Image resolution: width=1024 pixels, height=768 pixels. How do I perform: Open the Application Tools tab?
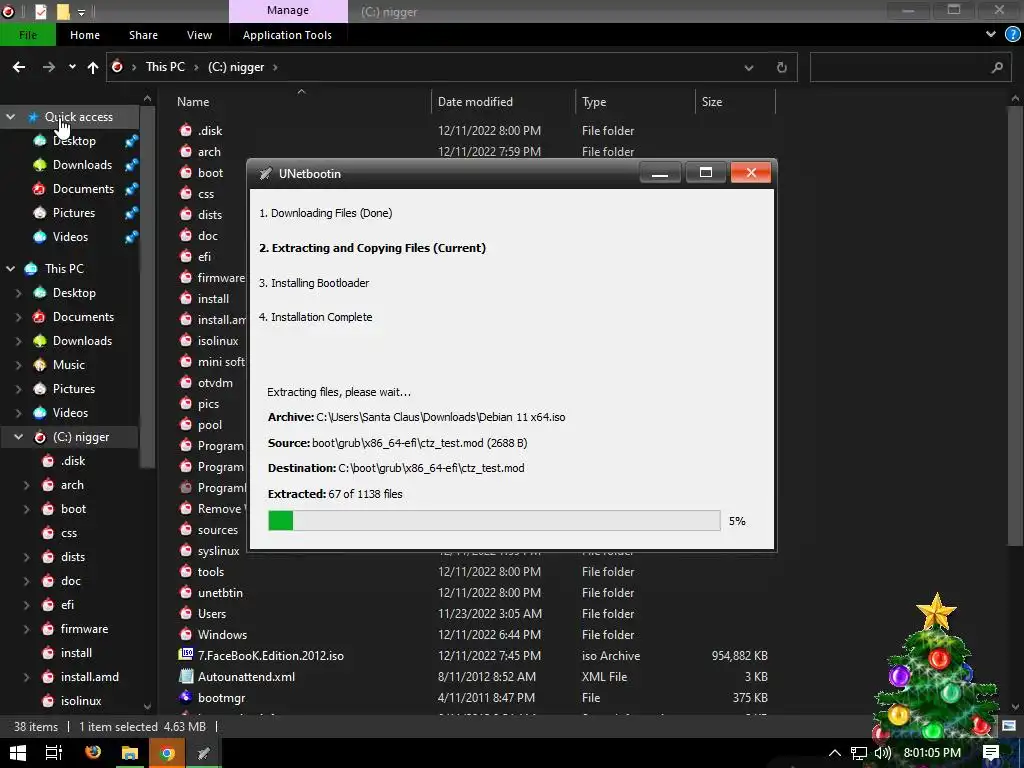[287, 35]
